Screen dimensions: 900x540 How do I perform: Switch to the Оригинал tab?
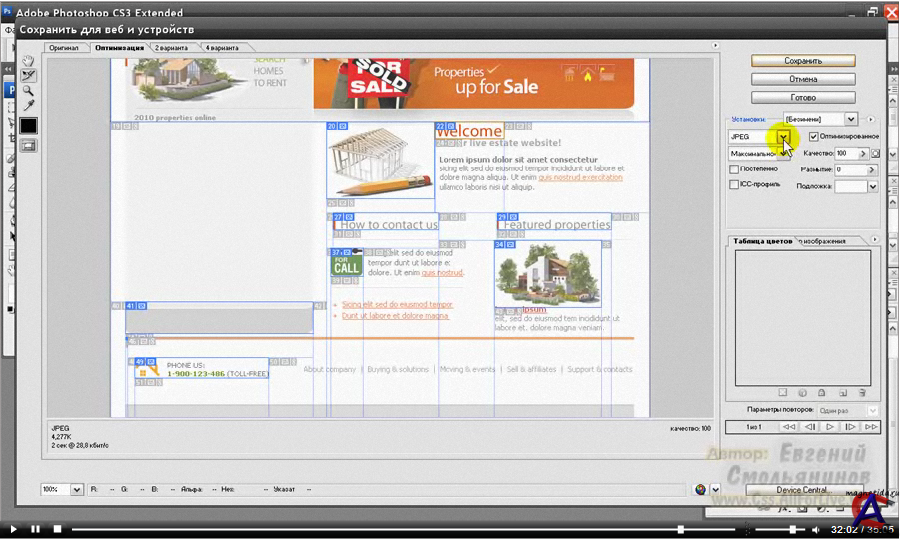point(63,48)
